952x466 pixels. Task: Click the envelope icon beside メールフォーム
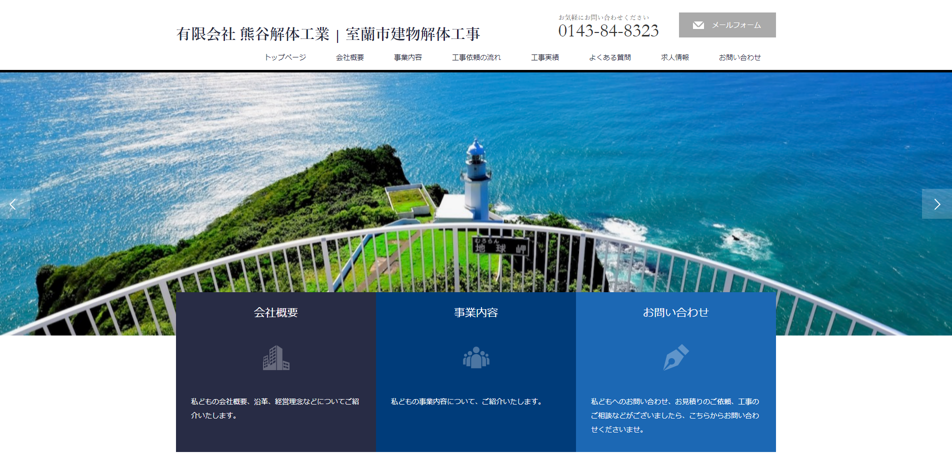698,25
